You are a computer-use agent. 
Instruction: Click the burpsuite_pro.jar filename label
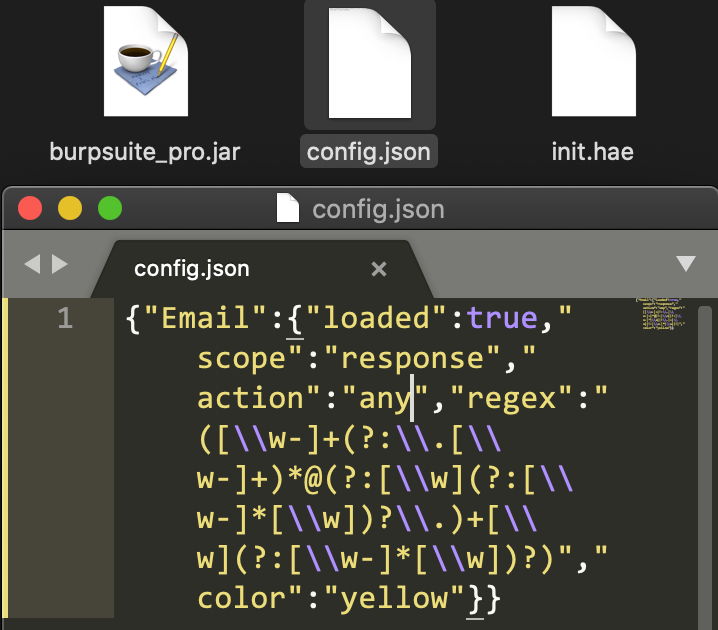(145, 153)
